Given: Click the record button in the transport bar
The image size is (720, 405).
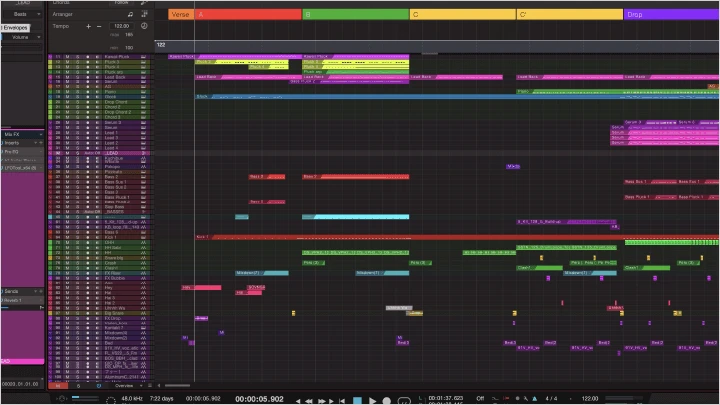Looking at the screenshot, I should (387, 401).
